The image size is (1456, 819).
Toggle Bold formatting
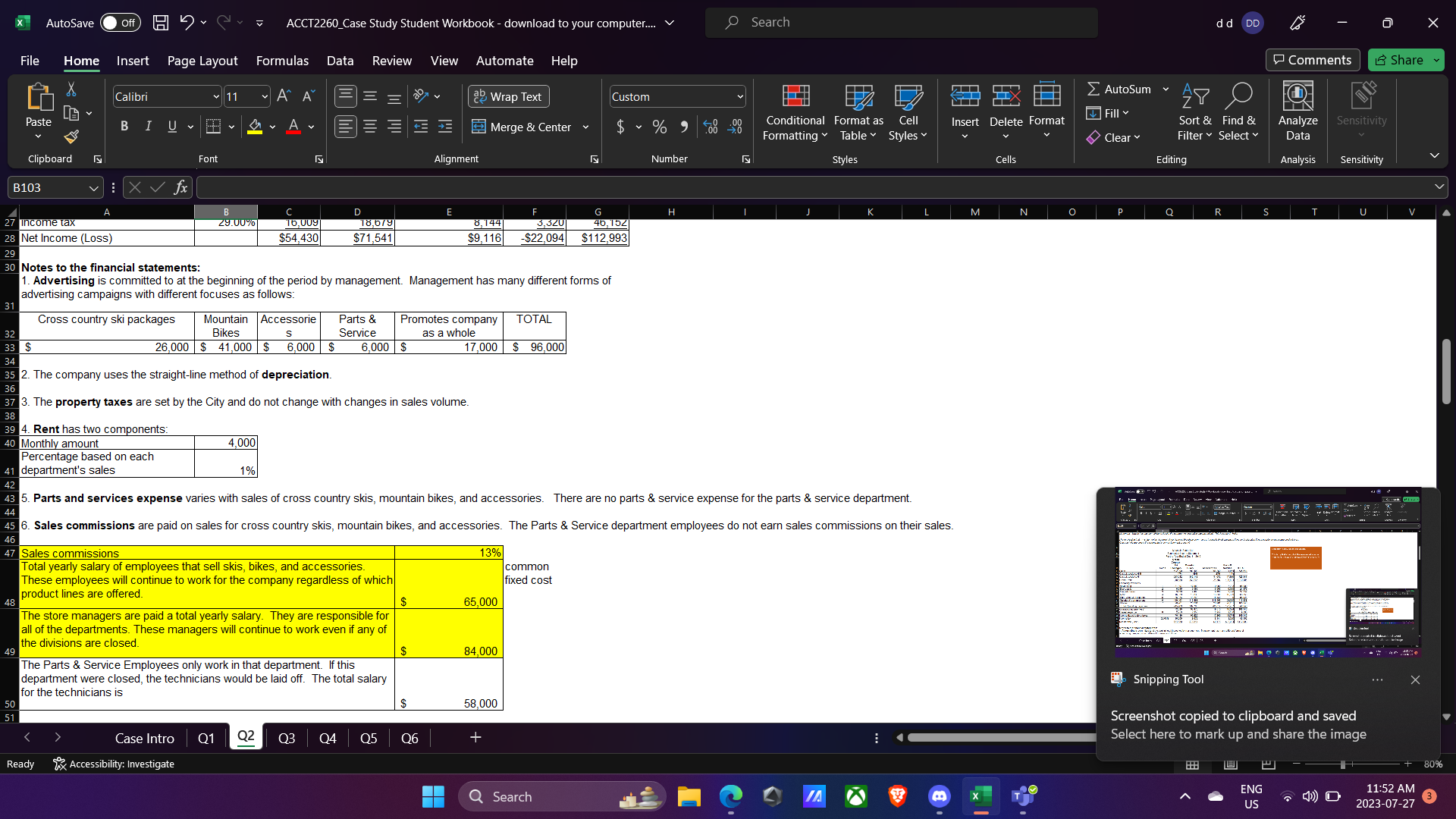point(124,127)
